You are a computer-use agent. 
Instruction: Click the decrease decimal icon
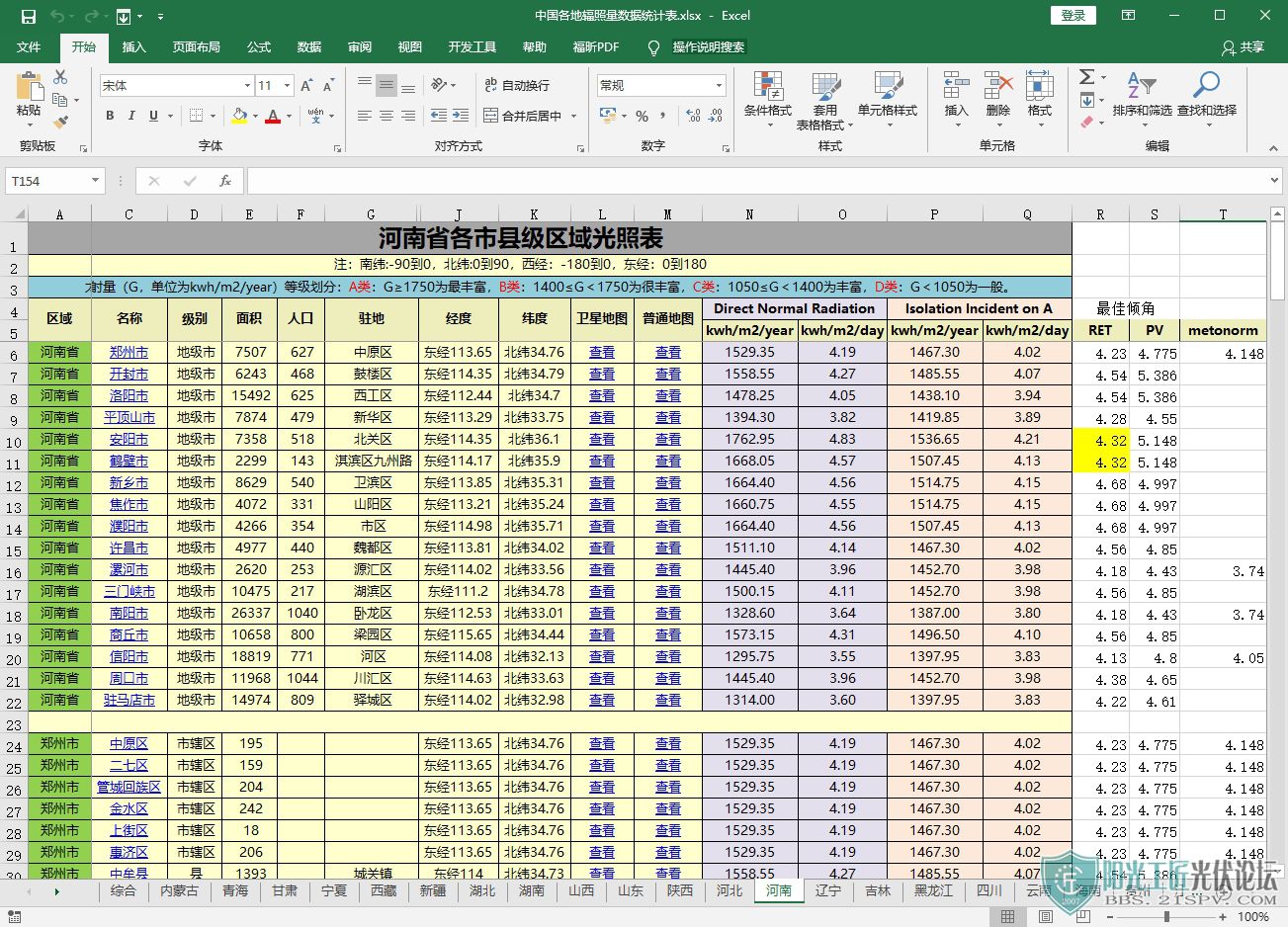tap(716, 116)
